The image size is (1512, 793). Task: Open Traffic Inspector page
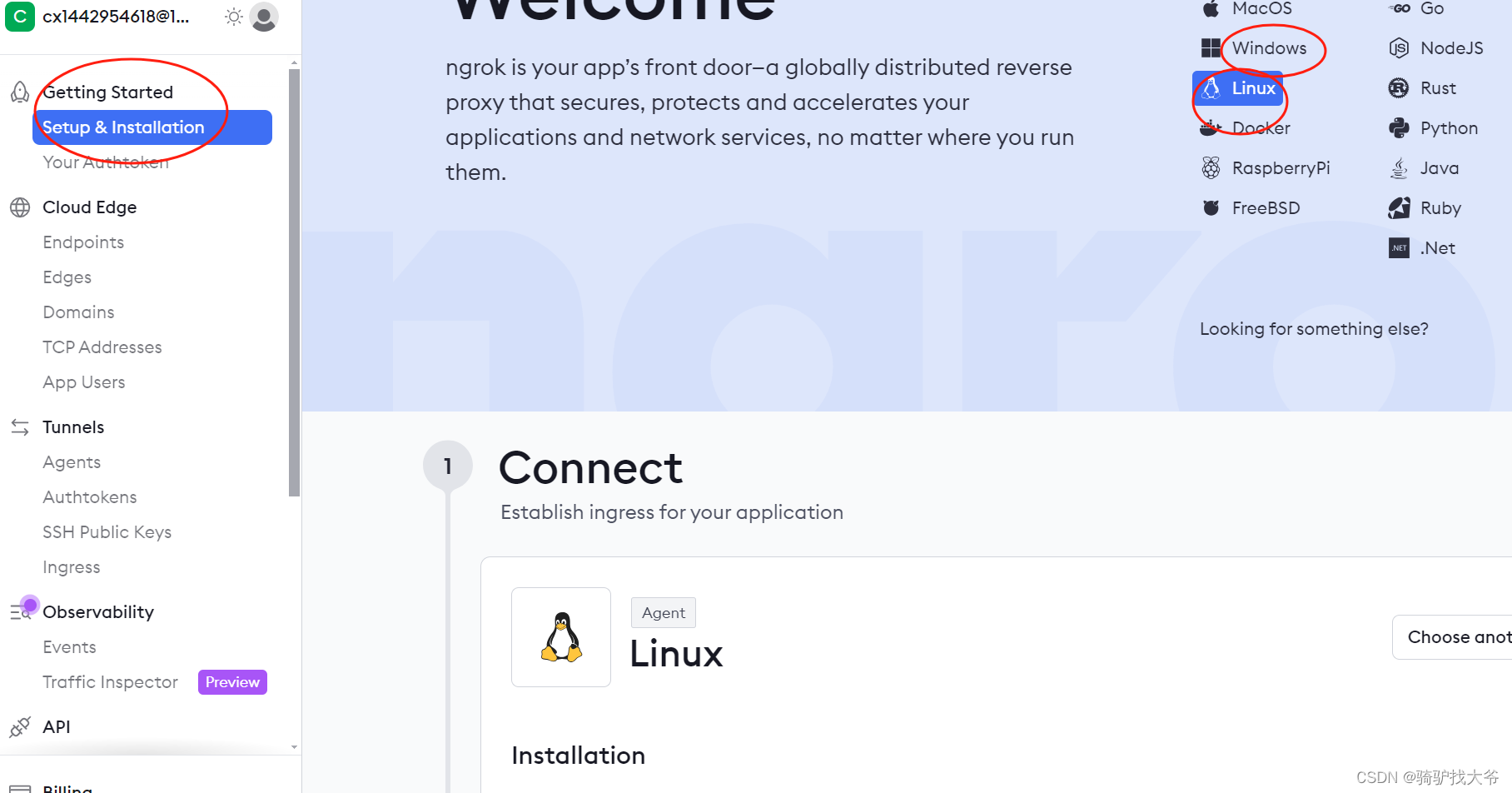[110, 682]
